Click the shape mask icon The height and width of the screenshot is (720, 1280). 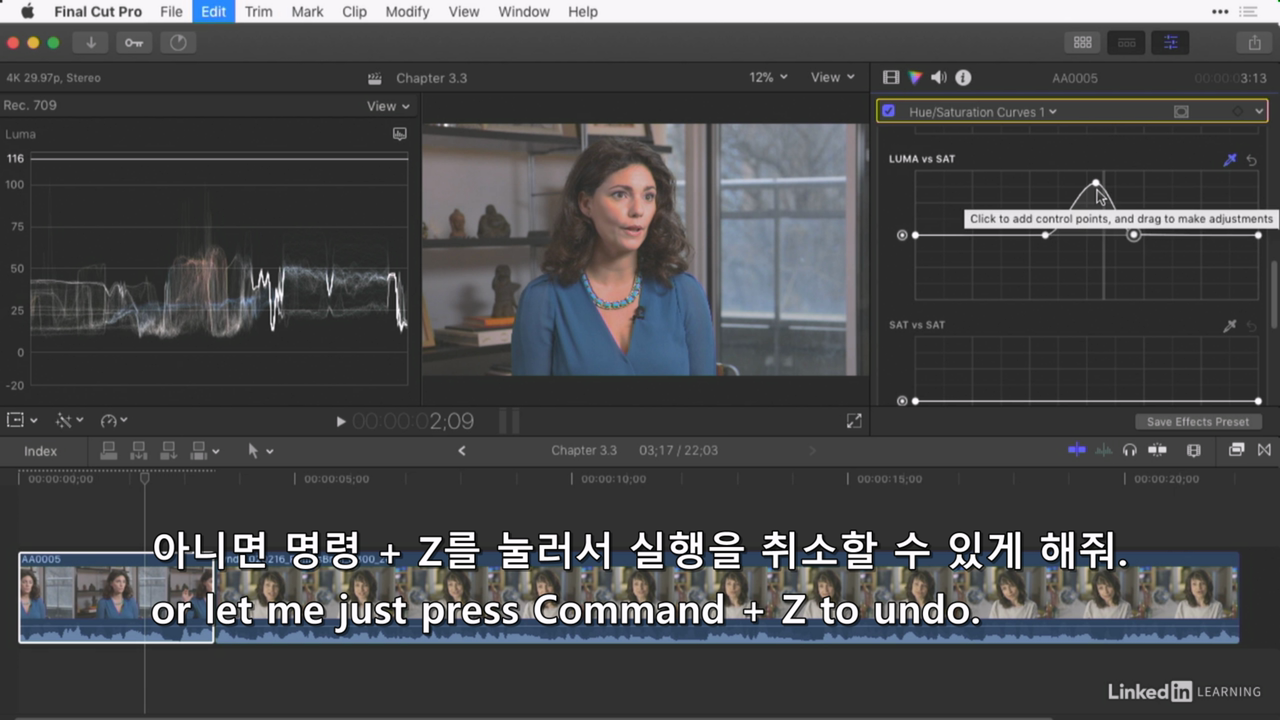[1181, 112]
